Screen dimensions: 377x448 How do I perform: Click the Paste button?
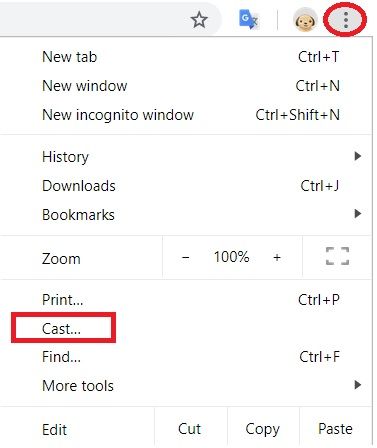[335, 429]
